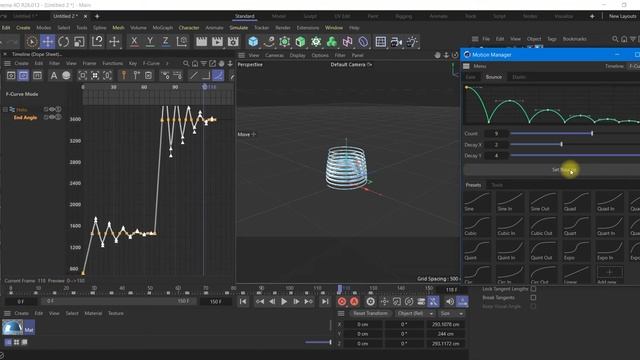Open the Size coordinate dropdown
Screen dimensions: 640x360
click(451, 313)
